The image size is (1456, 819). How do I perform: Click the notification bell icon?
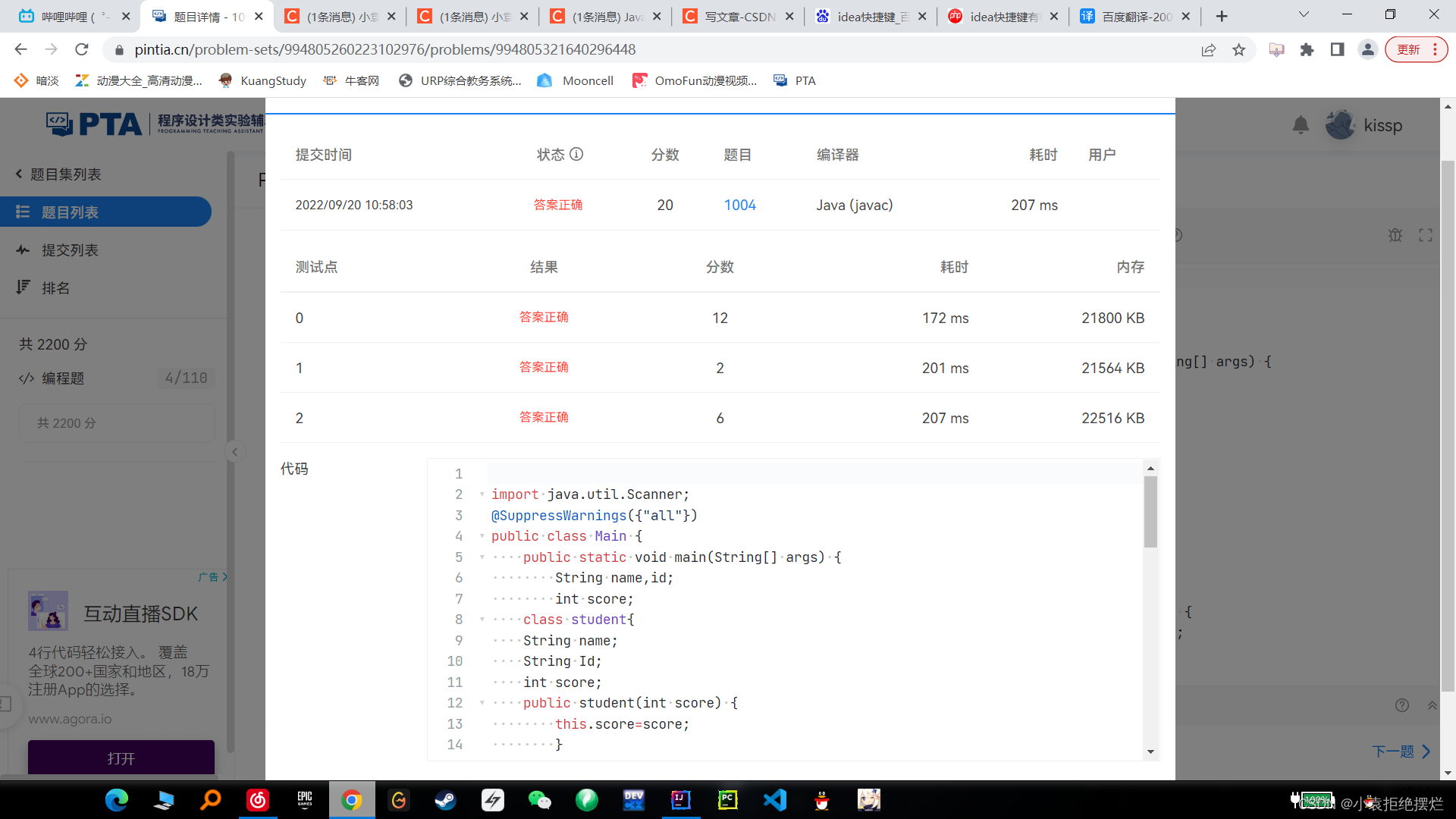pos(1301,125)
